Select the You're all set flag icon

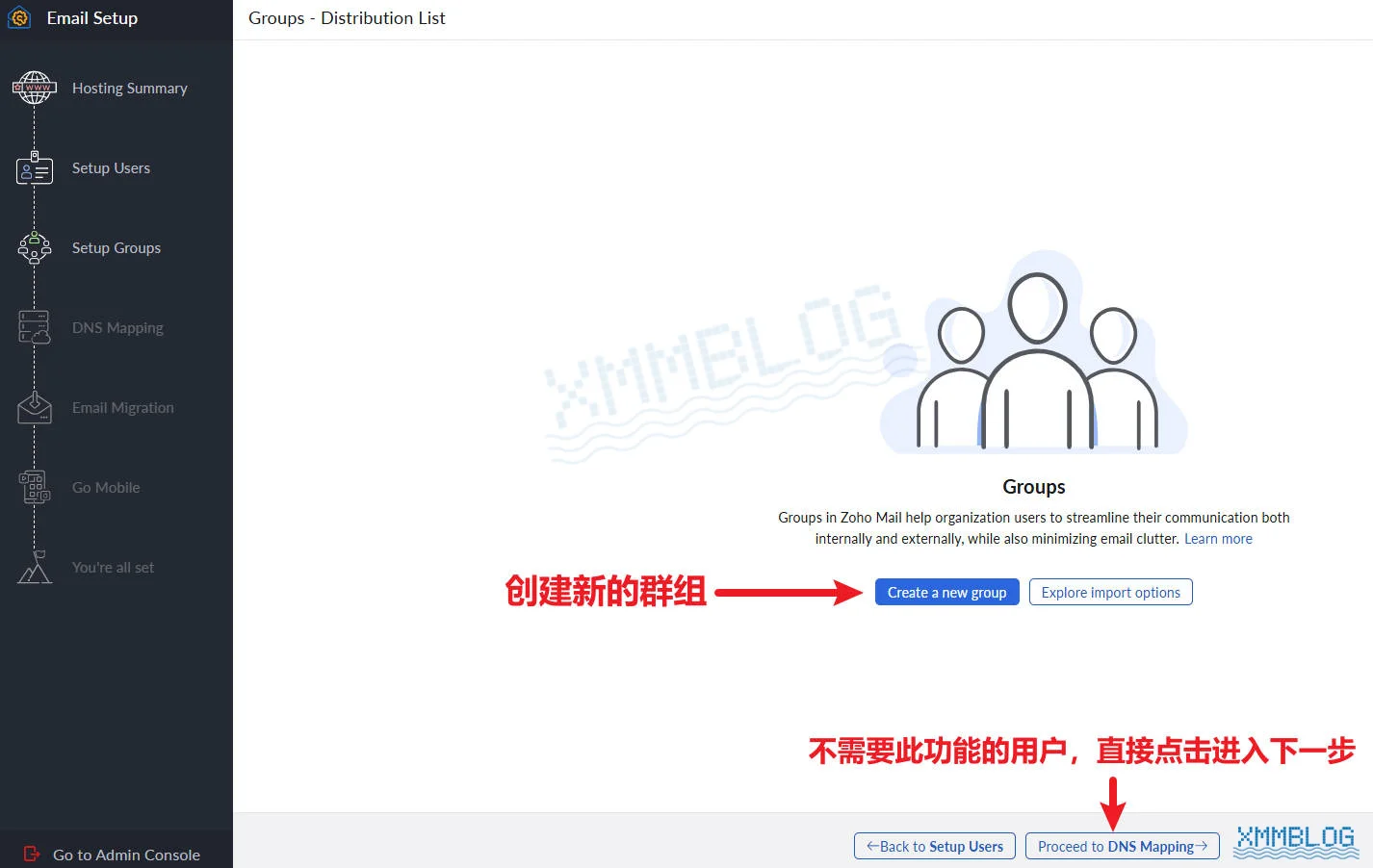(x=34, y=567)
